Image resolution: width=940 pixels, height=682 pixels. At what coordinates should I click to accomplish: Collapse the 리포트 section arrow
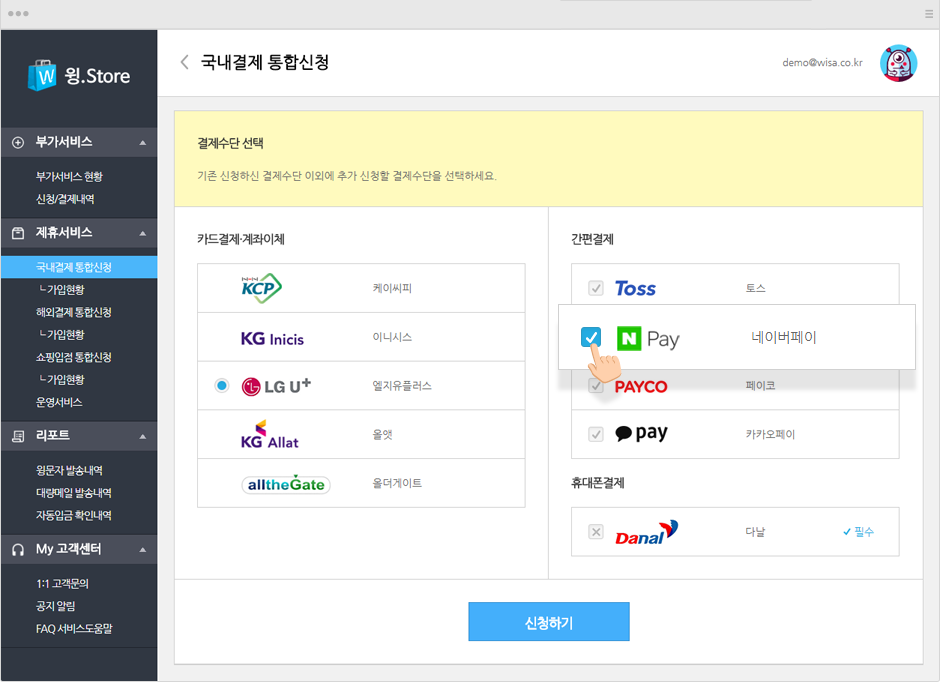point(143,436)
